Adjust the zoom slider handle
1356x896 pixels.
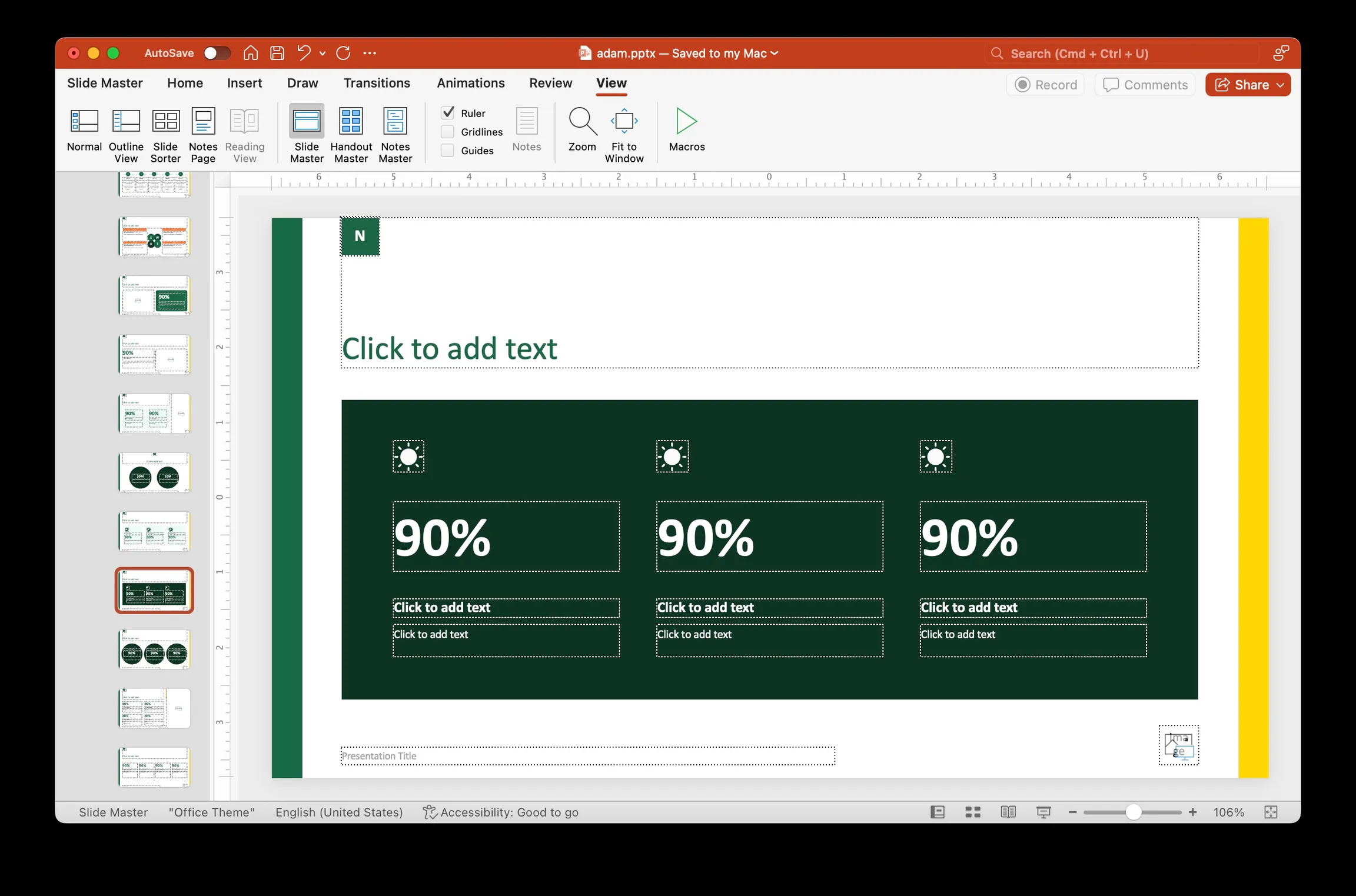[1134, 812]
